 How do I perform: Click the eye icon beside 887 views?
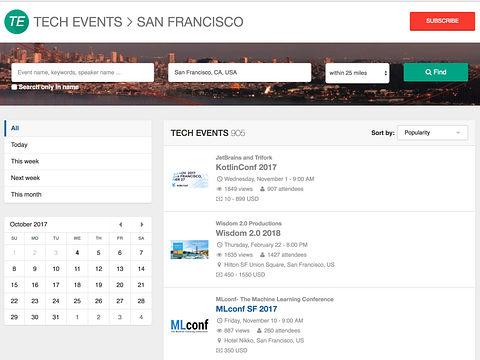[x=219, y=331]
